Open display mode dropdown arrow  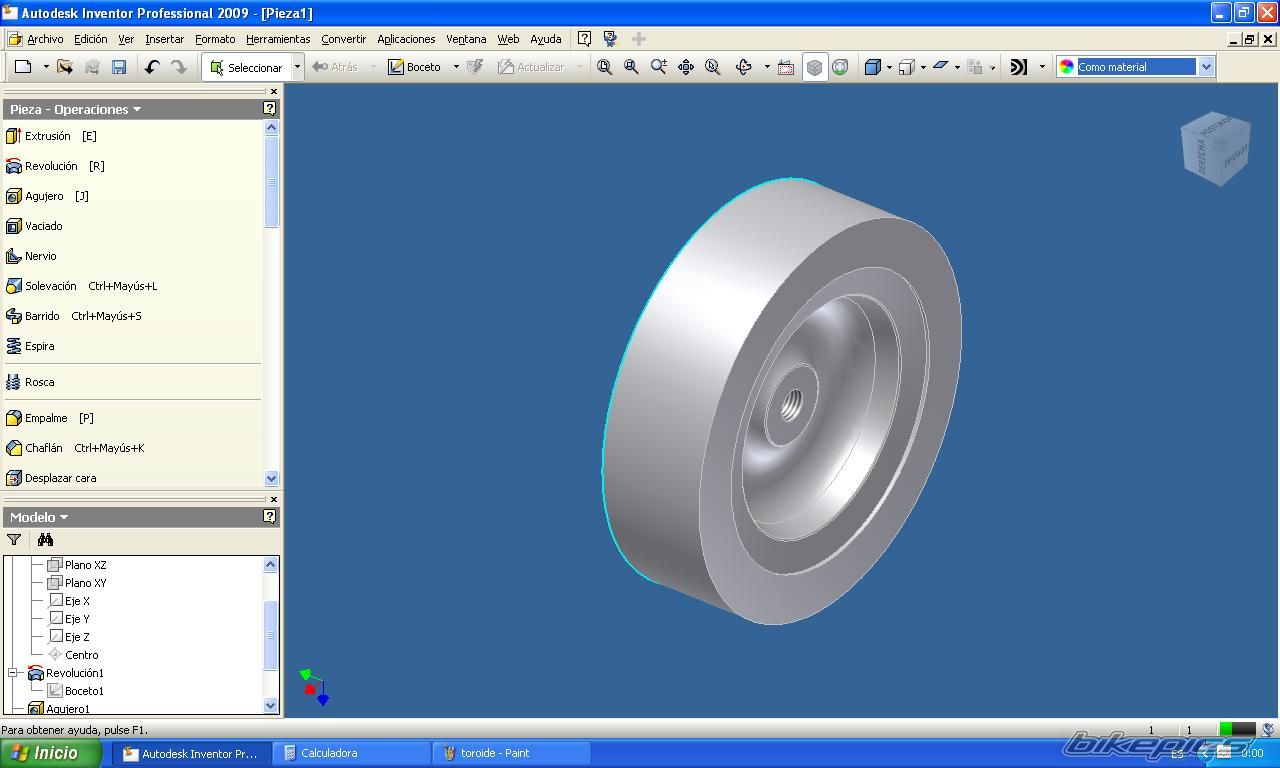coord(889,67)
